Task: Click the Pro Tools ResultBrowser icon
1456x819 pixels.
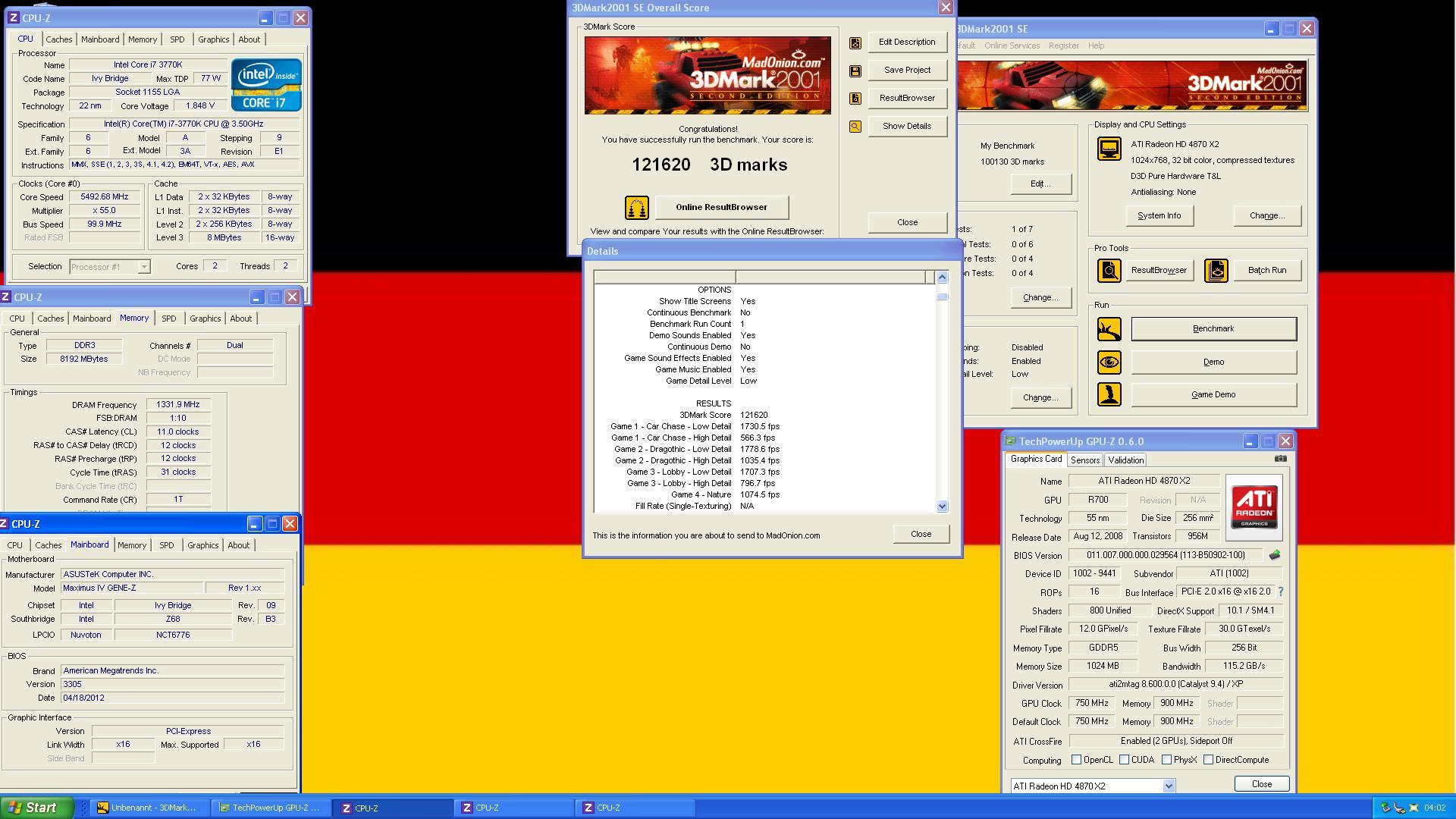Action: pyautogui.click(x=1109, y=270)
